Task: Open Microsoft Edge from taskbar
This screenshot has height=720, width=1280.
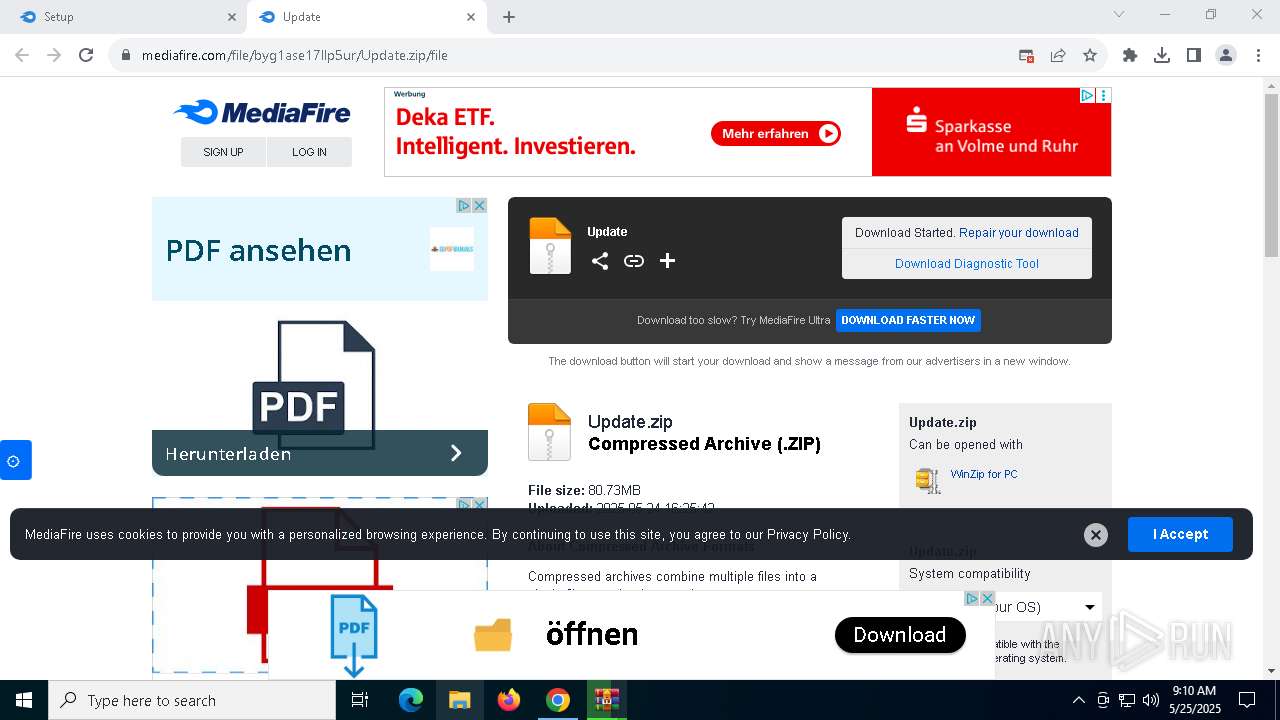Action: coord(411,700)
